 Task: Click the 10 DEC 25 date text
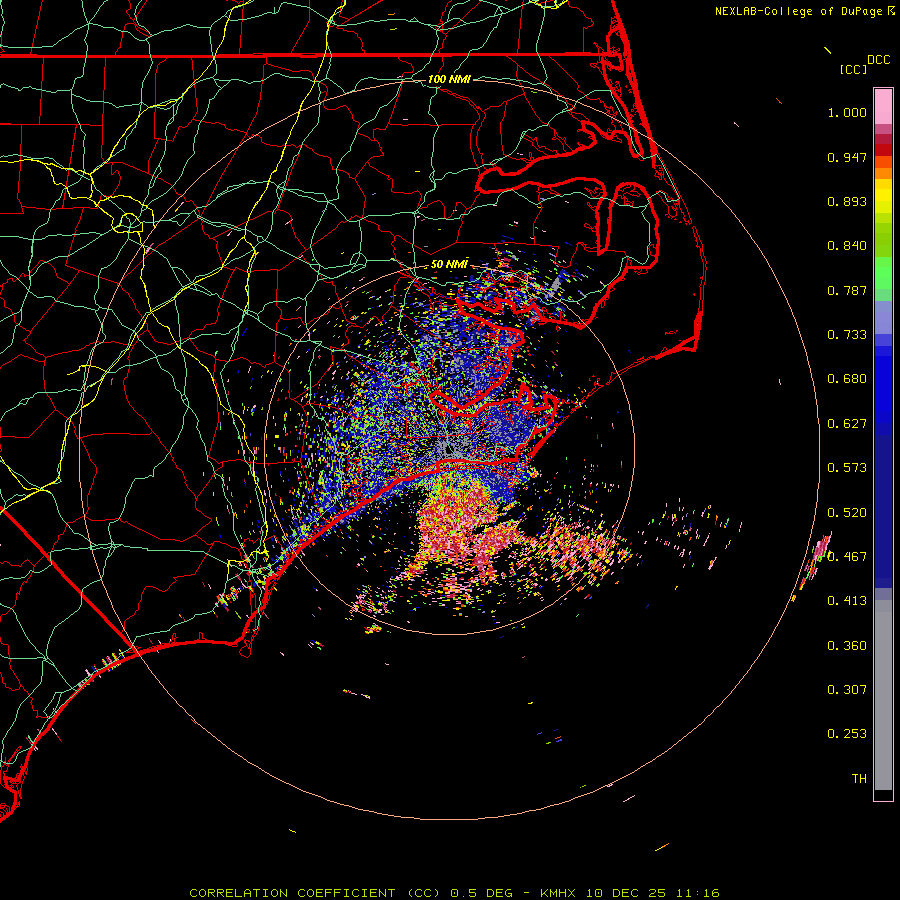[x=626, y=893]
